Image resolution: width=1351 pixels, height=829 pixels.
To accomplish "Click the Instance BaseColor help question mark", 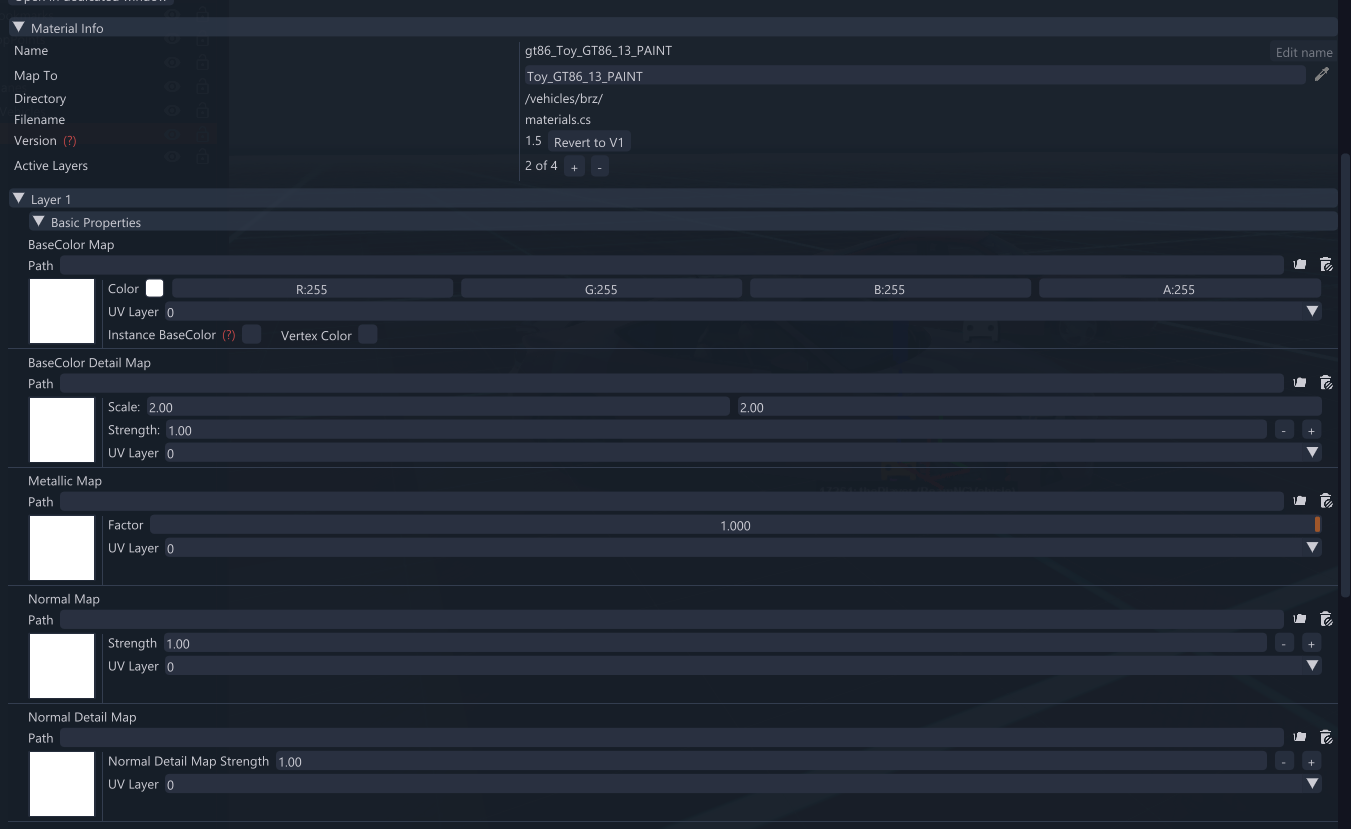I will pos(229,335).
